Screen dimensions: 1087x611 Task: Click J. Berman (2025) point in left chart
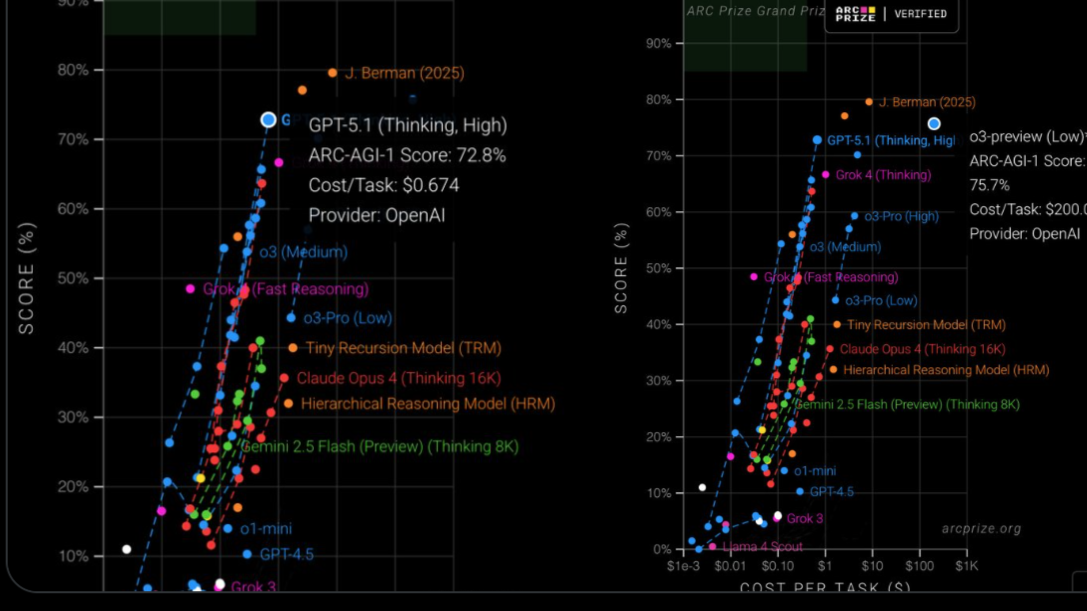pyautogui.click(x=333, y=73)
